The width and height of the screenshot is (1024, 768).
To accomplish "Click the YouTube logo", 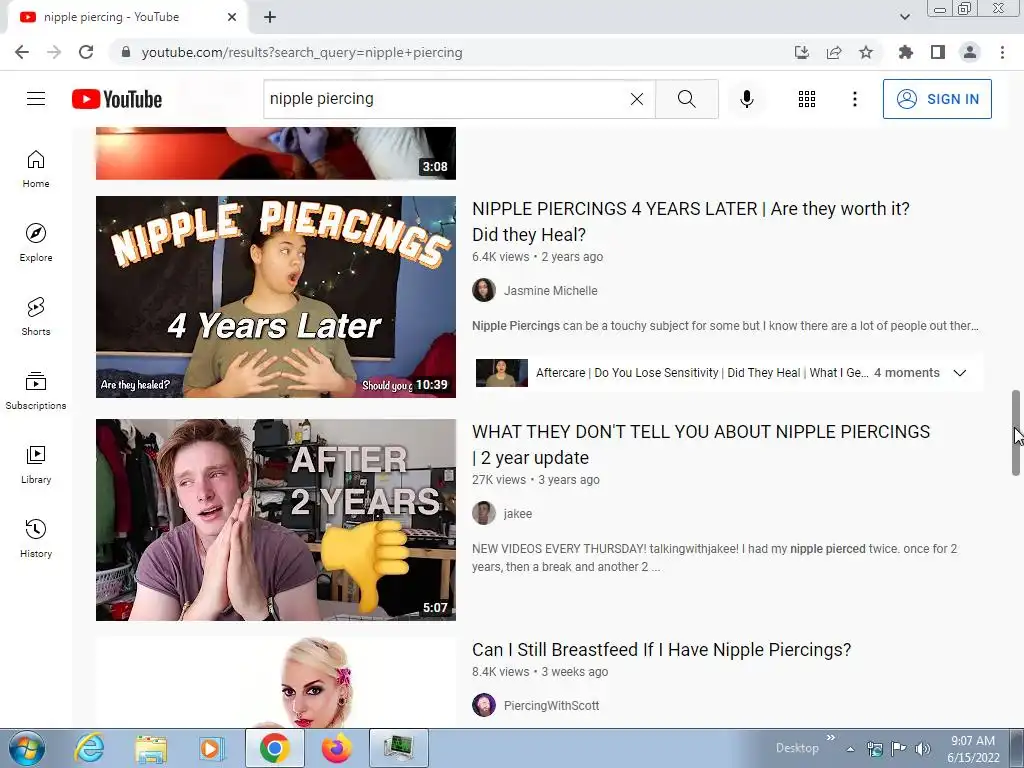I will 117,99.
